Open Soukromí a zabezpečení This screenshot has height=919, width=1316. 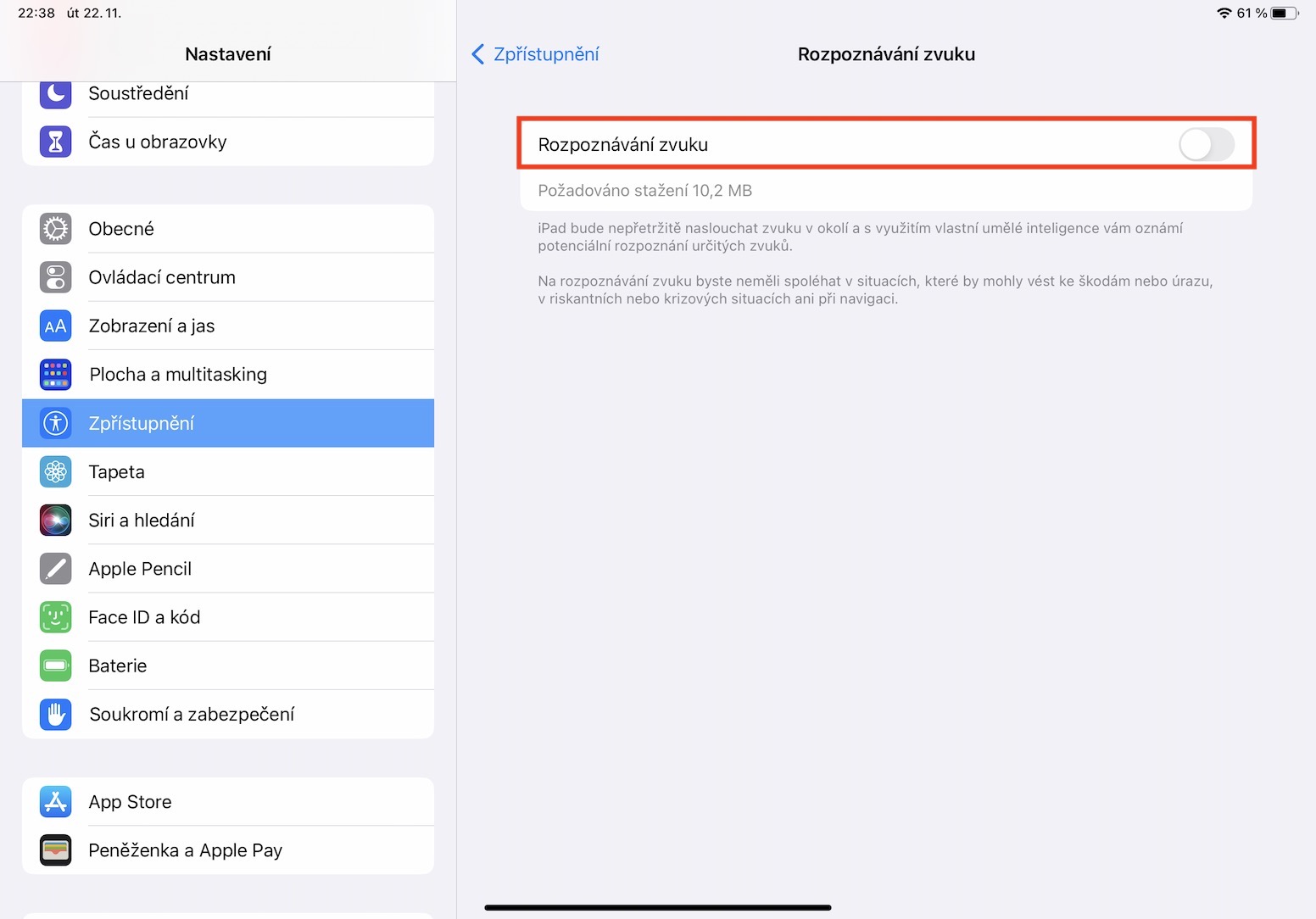227,715
